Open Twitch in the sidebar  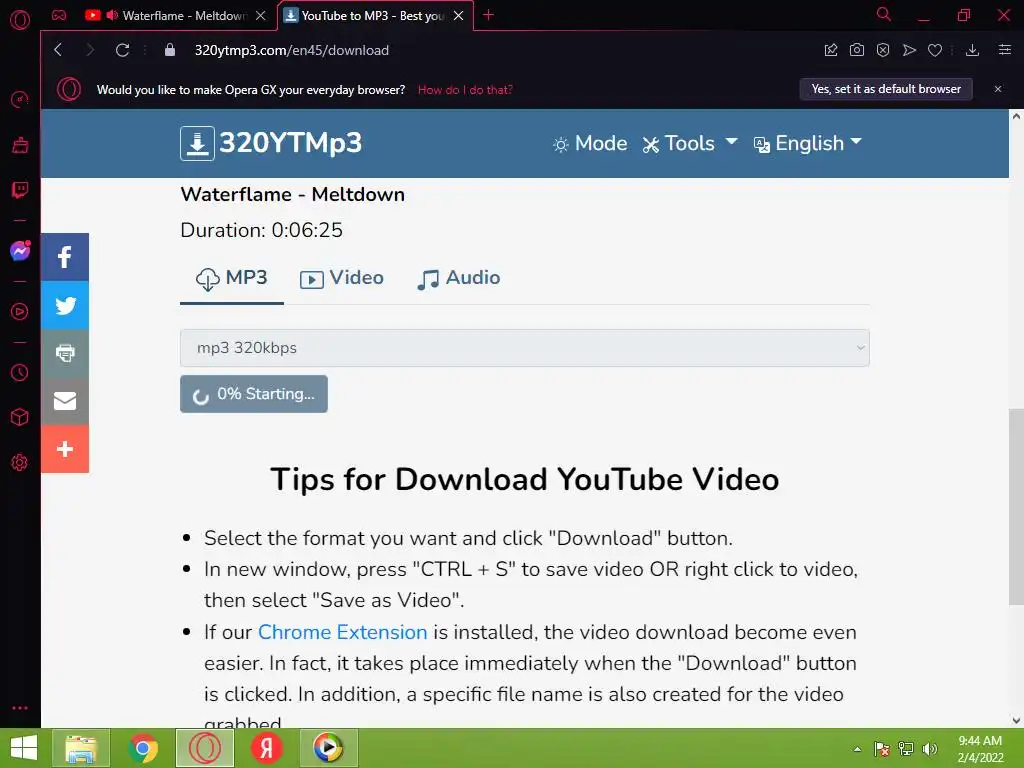(x=20, y=190)
